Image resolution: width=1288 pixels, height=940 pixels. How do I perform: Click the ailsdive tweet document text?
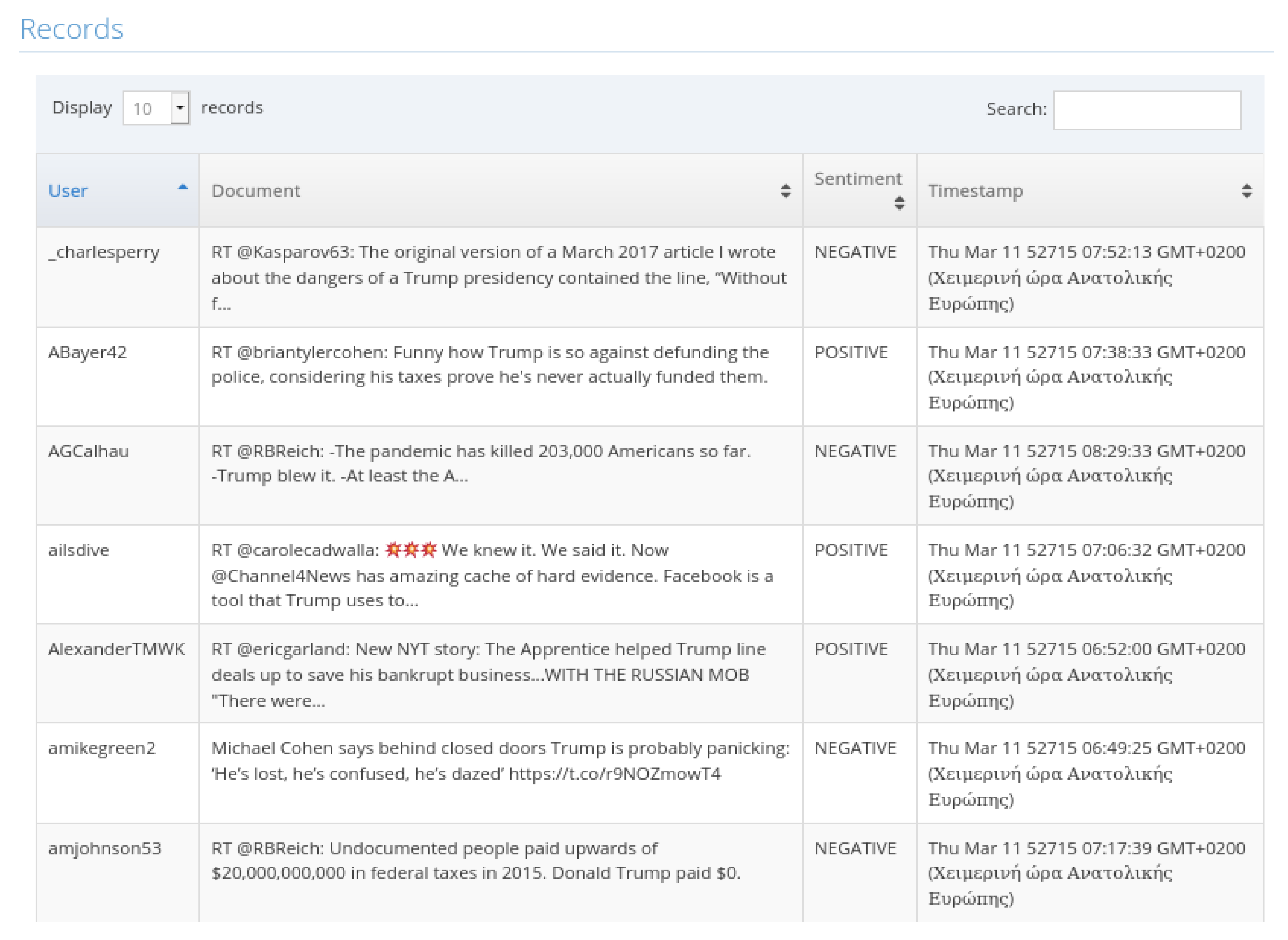(493, 575)
